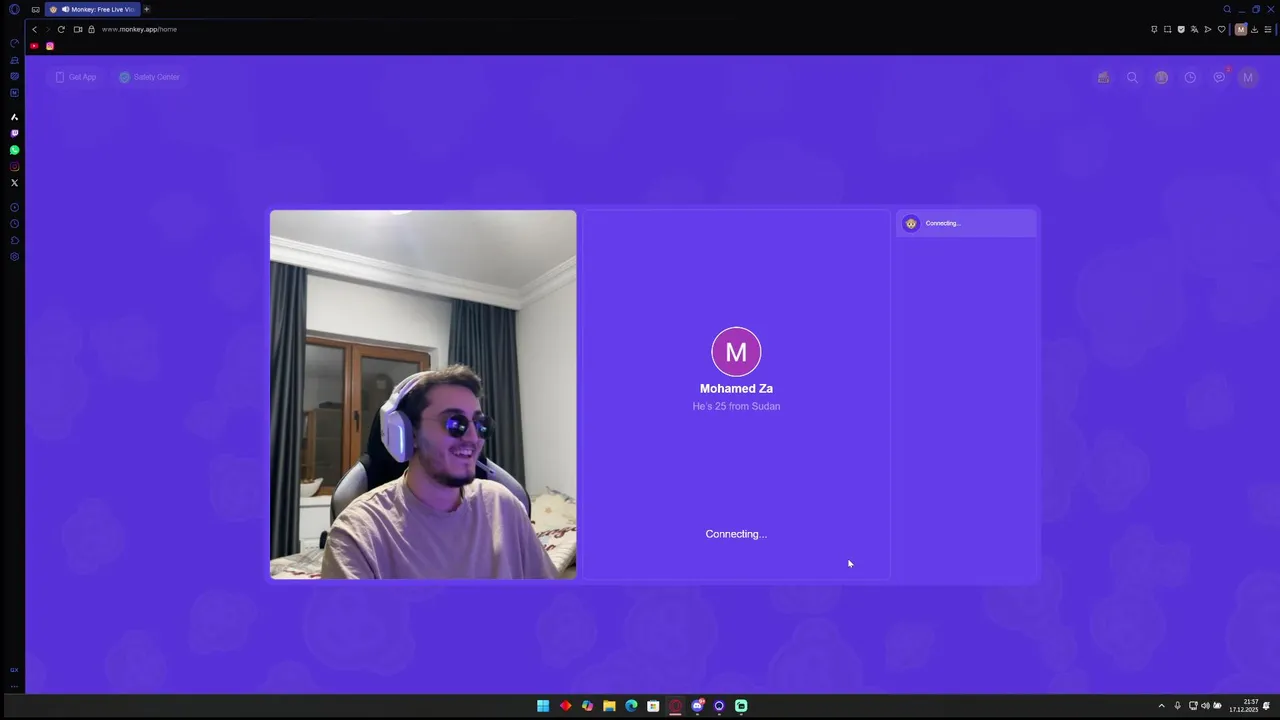1280x720 pixels.
Task: Click Mohamed Za's avatar circle
Action: (x=736, y=352)
